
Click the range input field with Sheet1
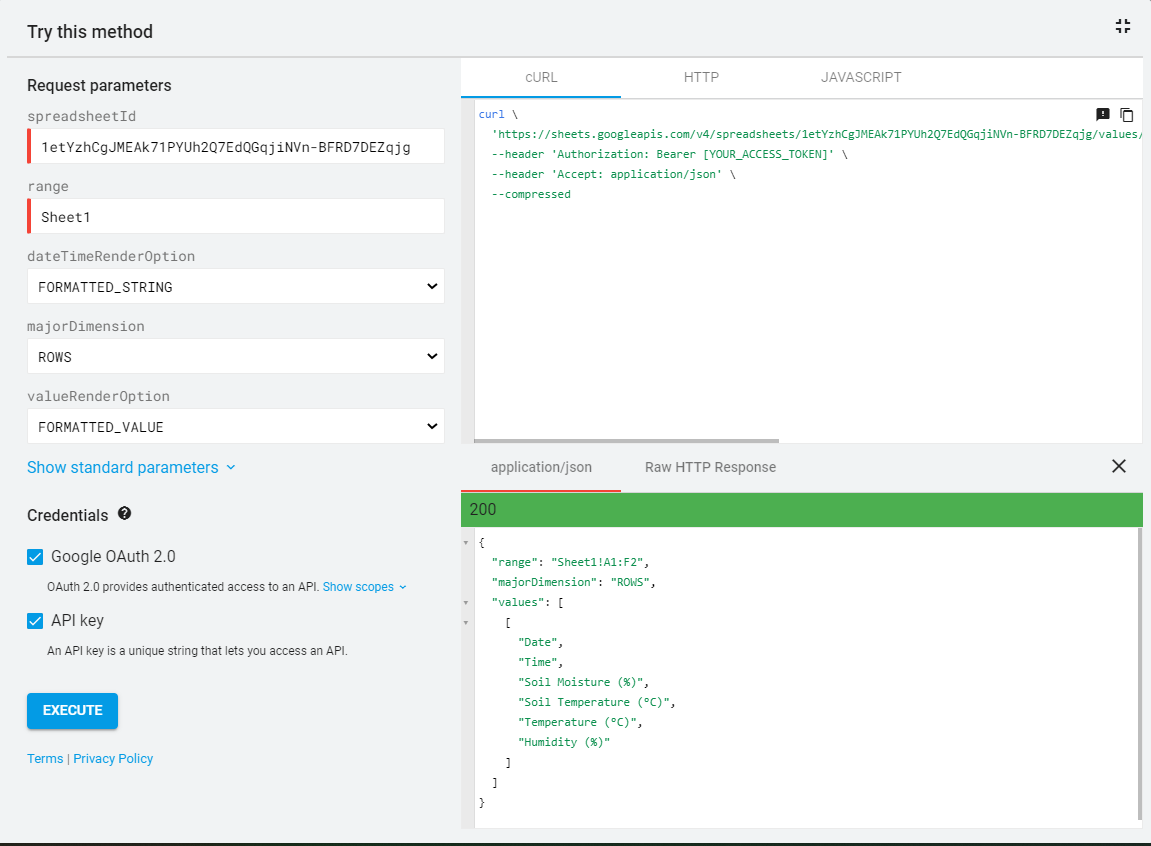click(236, 216)
